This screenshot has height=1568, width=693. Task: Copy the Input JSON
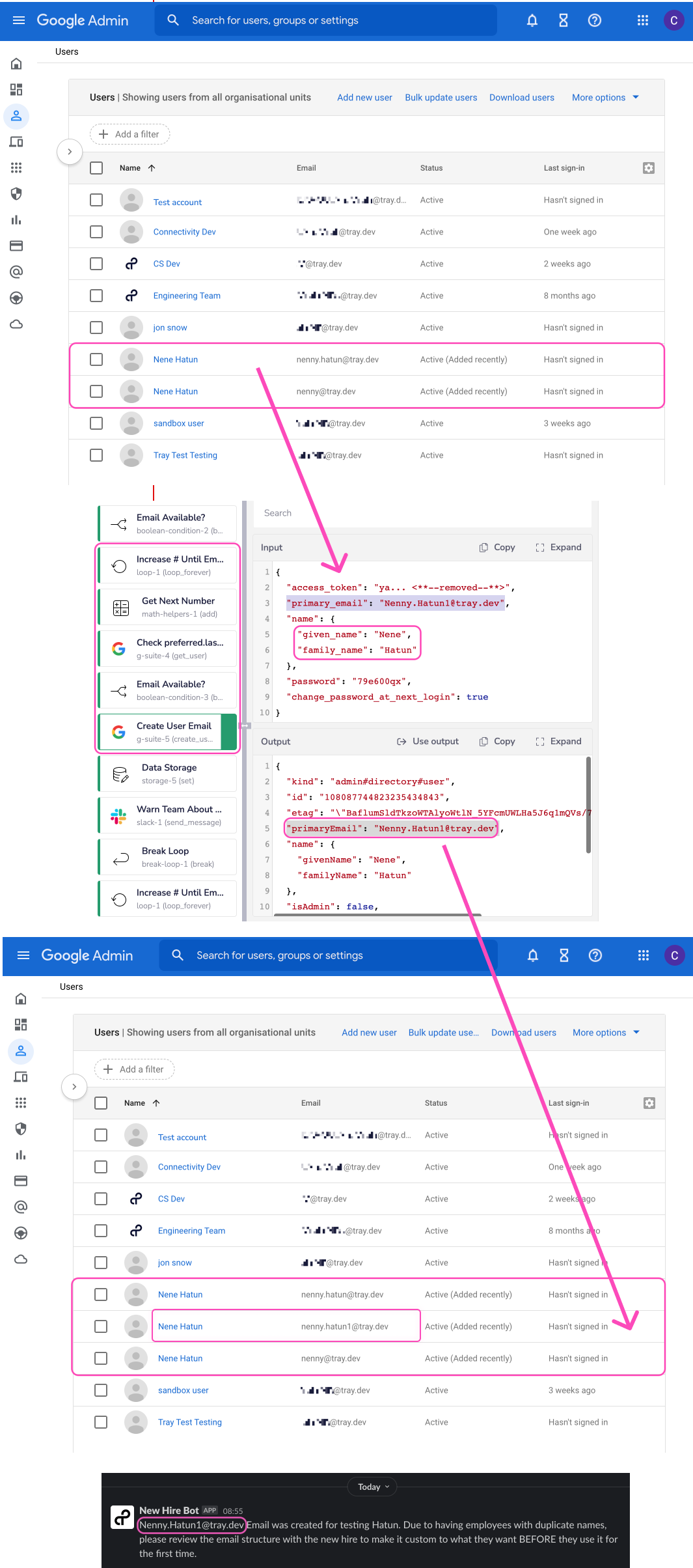[497, 548]
